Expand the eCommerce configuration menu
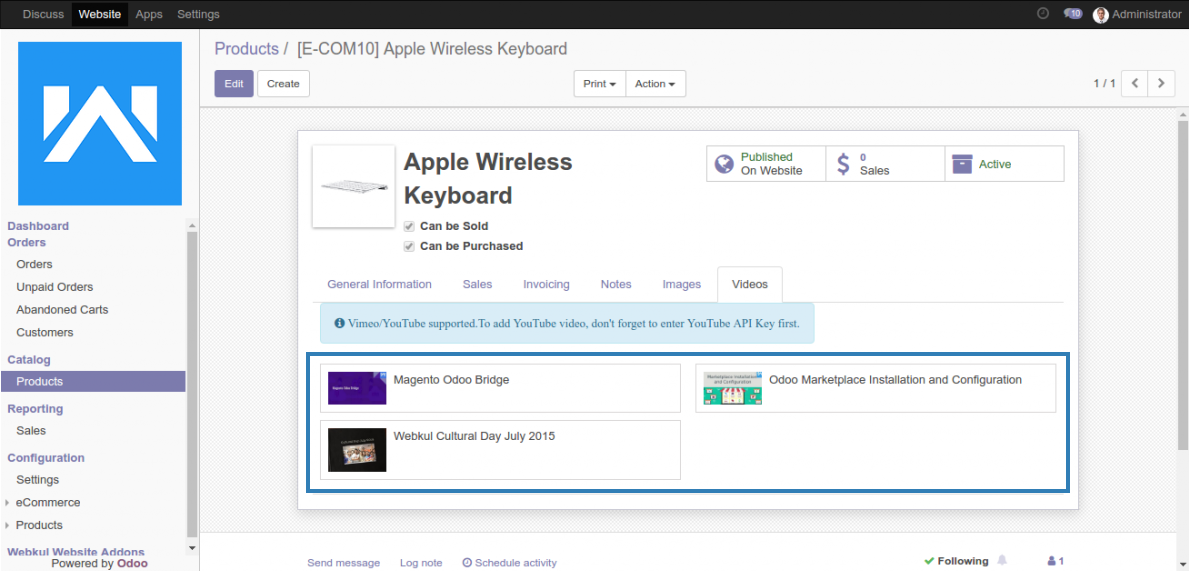This screenshot has height=571, width=1189. coord(47,503)
